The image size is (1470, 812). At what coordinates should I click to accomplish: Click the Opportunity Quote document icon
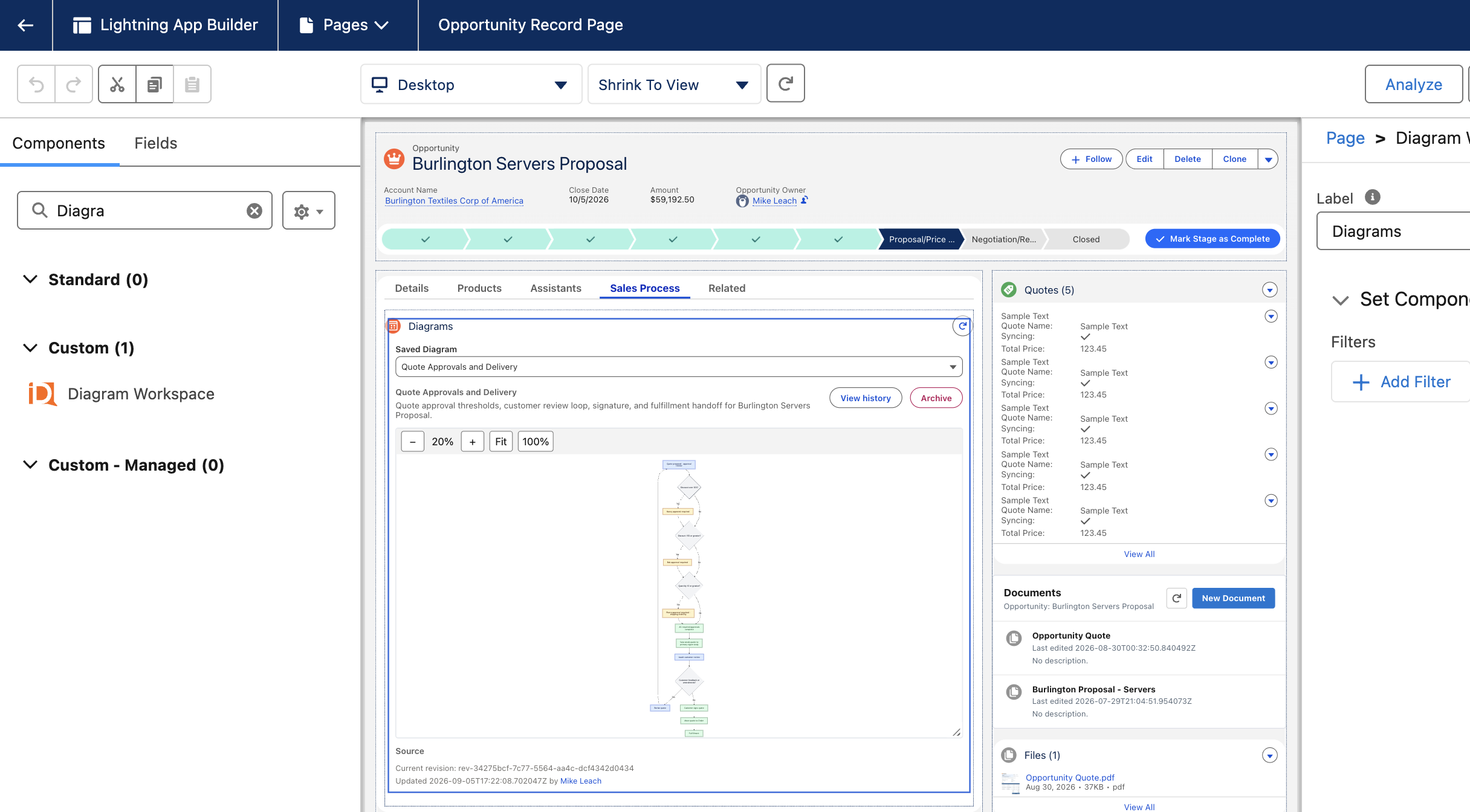click(1014, 638)
